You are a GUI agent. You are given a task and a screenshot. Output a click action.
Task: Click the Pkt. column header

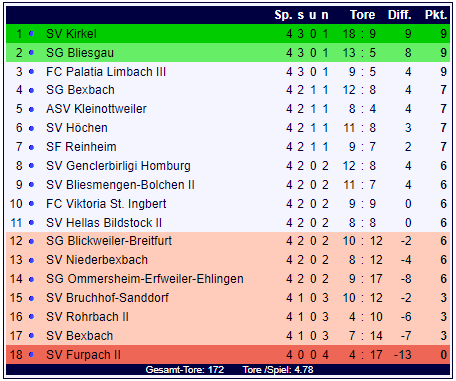coord(436,15)
